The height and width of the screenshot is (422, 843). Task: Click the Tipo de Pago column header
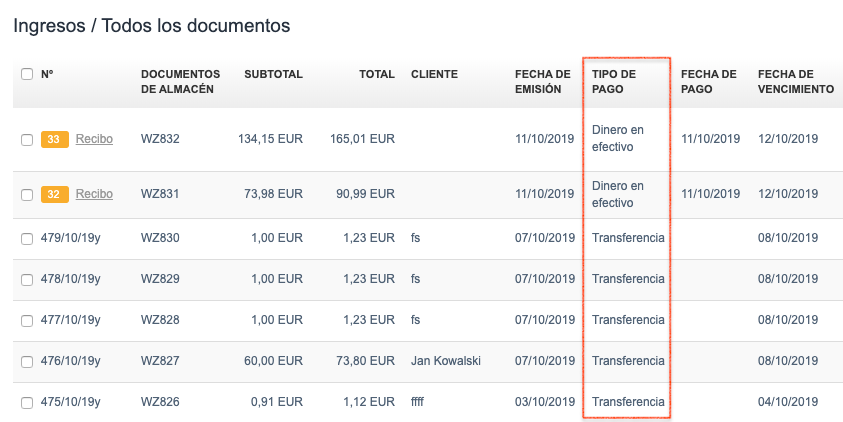tap(614, 81)
